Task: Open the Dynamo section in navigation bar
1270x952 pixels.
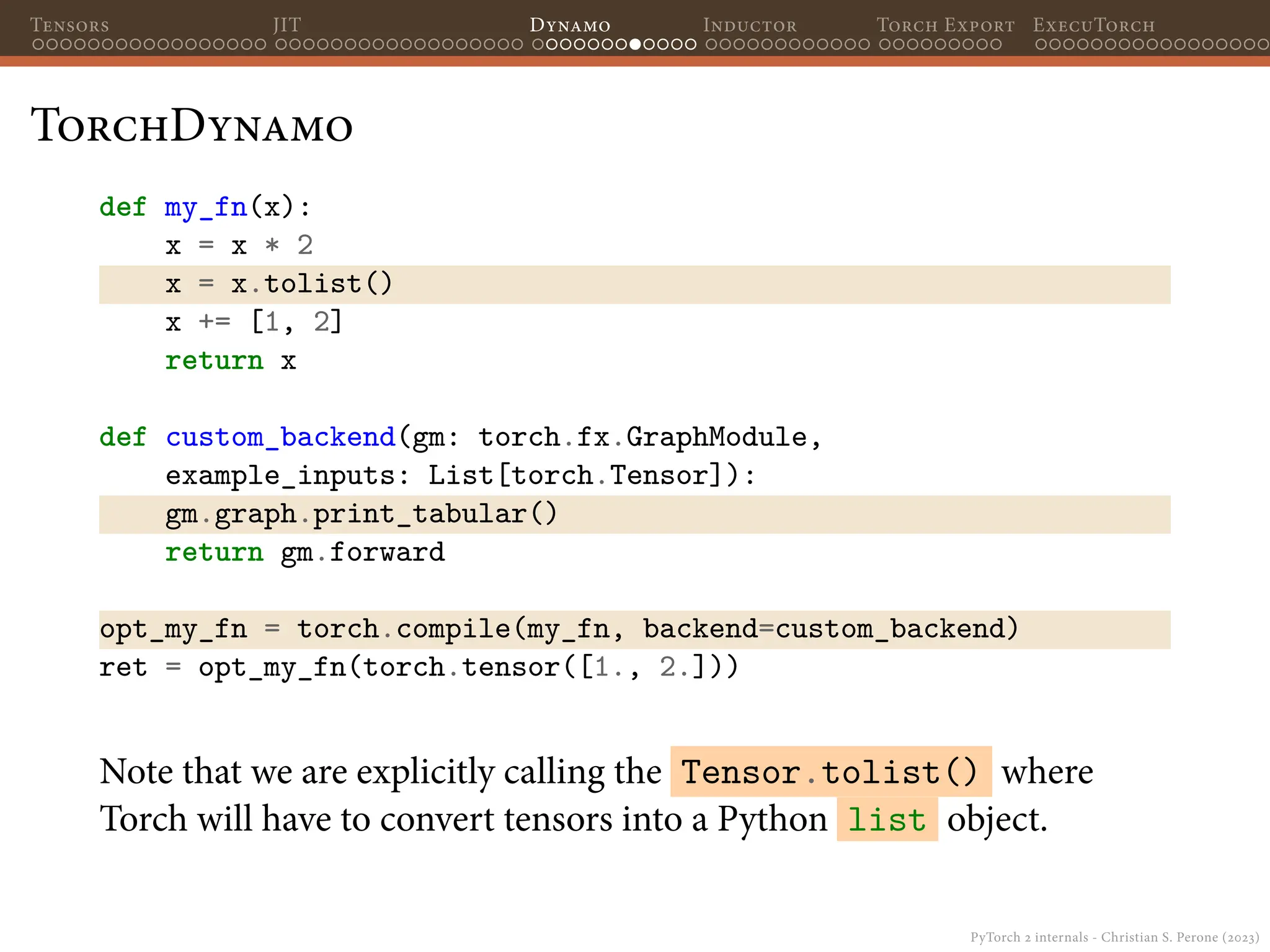Action: [570, 25]
